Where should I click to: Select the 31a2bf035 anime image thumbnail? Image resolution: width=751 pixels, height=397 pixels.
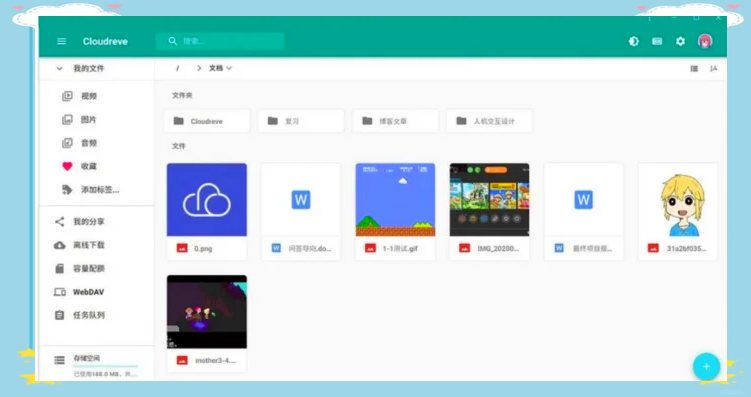pos(678,200)
